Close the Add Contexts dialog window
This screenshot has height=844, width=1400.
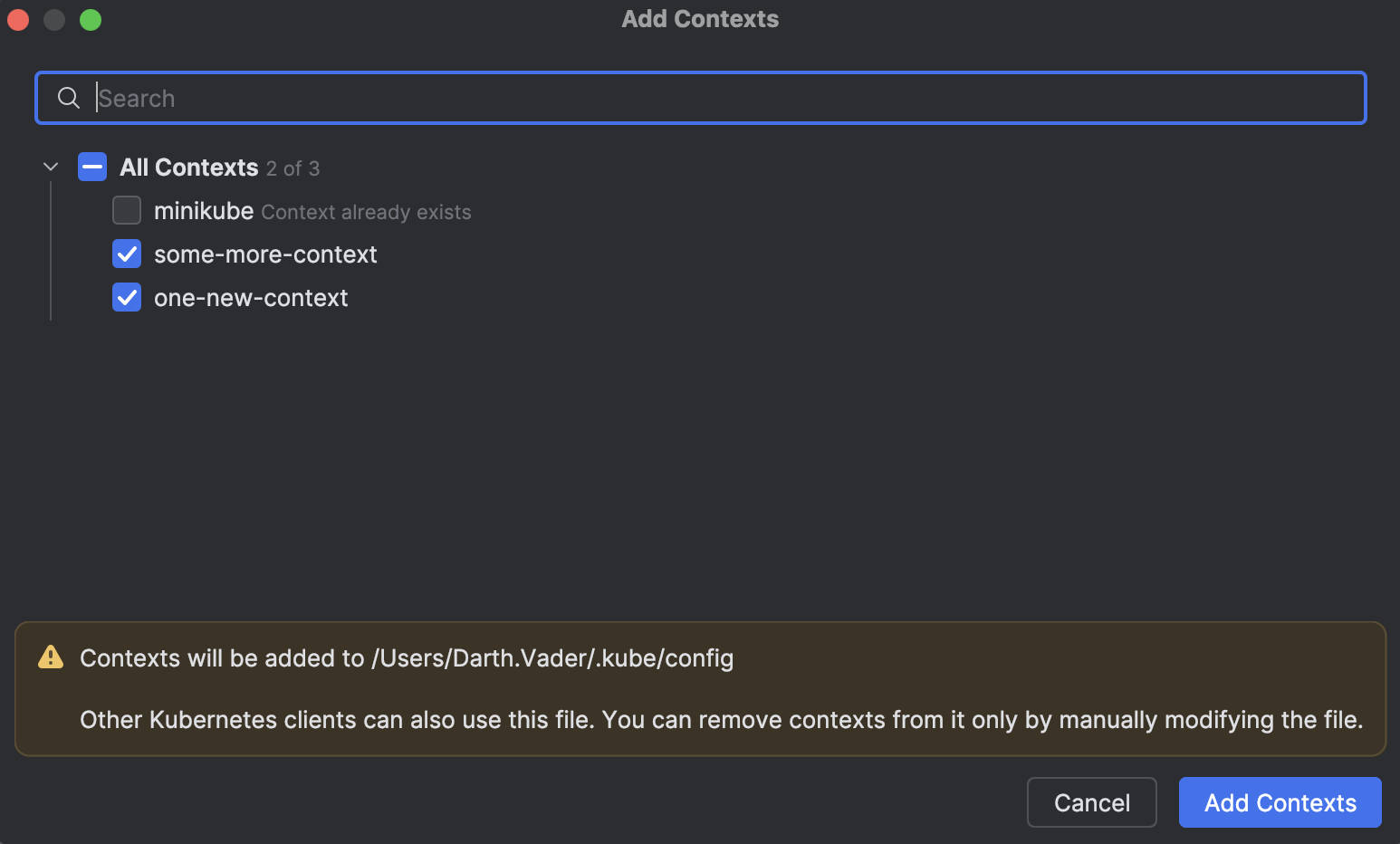coord(18,20)
